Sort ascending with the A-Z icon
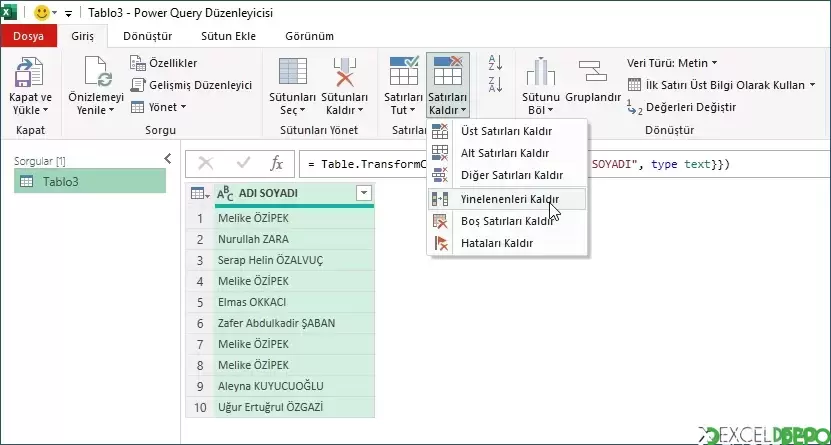The image size is (831, 445). pyautogui.click(x=495, y=63)
